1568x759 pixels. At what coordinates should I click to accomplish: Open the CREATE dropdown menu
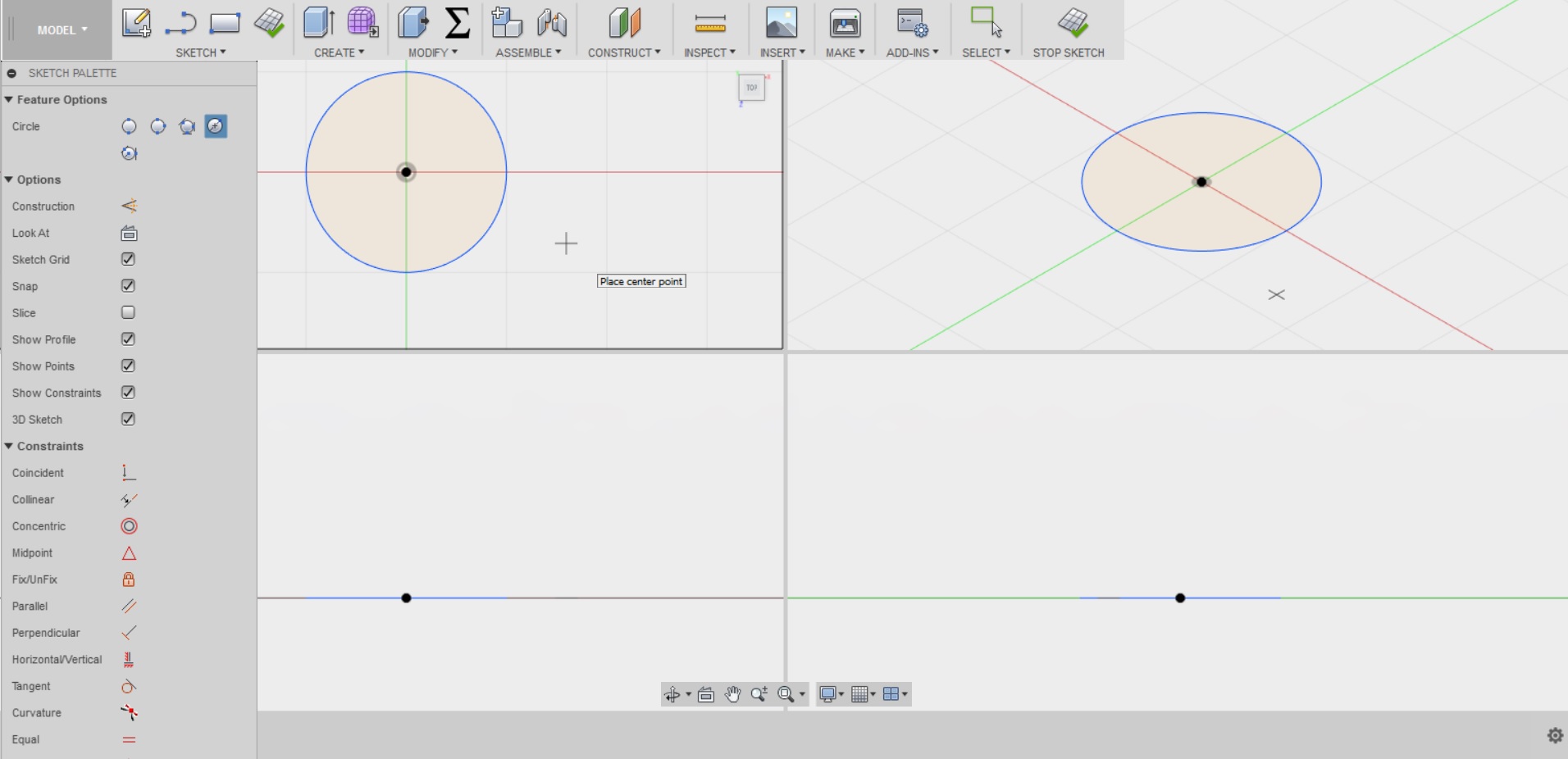[339, 52]
